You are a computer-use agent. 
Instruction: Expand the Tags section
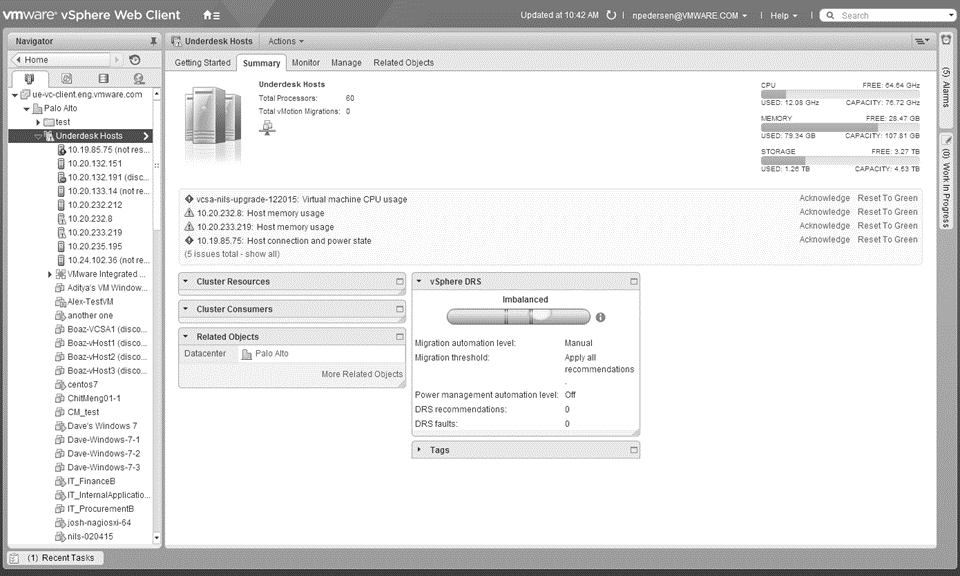tap(419, 450)
